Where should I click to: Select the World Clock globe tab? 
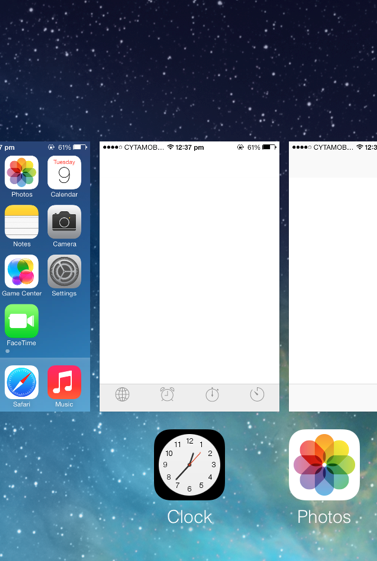tap(122, 394)
